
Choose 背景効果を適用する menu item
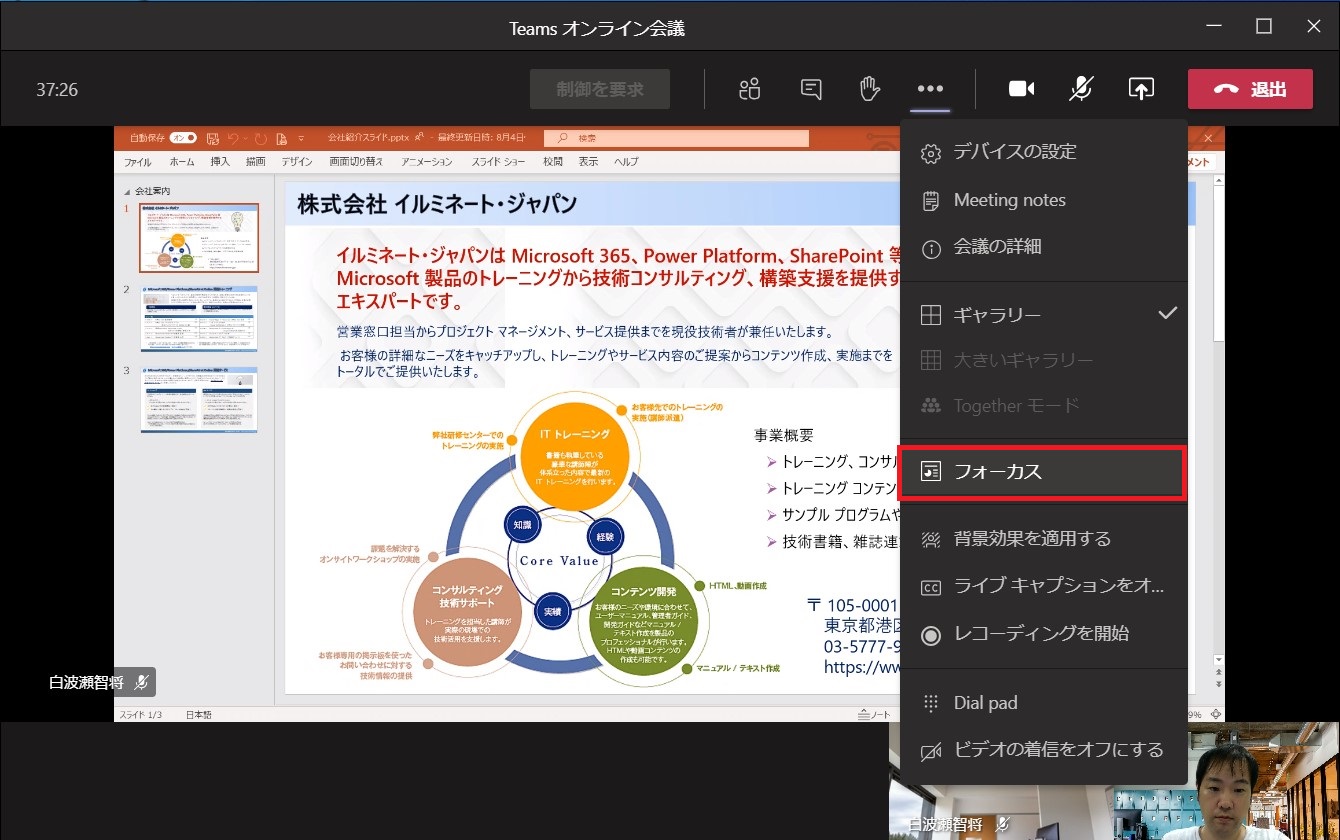point(1044,539)
